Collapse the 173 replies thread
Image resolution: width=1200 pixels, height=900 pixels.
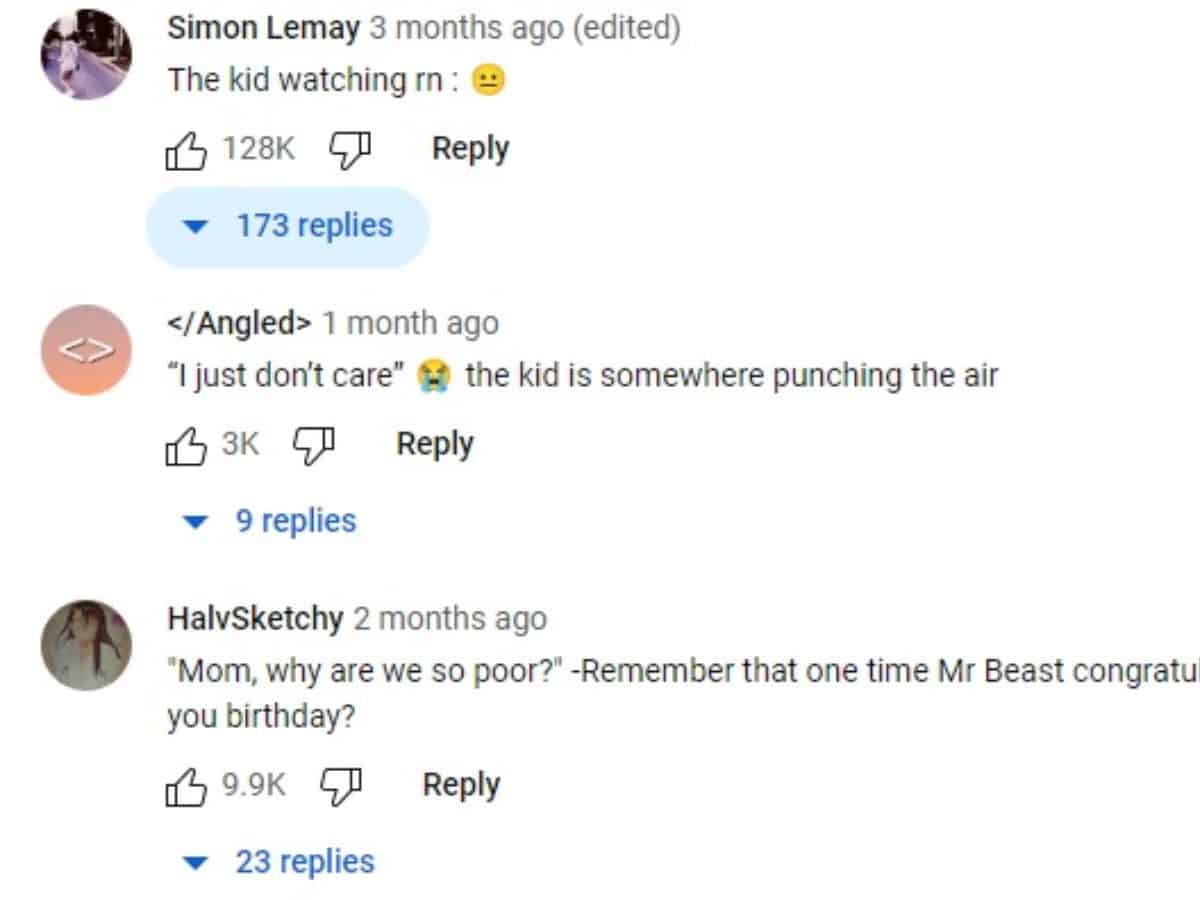pos(288,226)
